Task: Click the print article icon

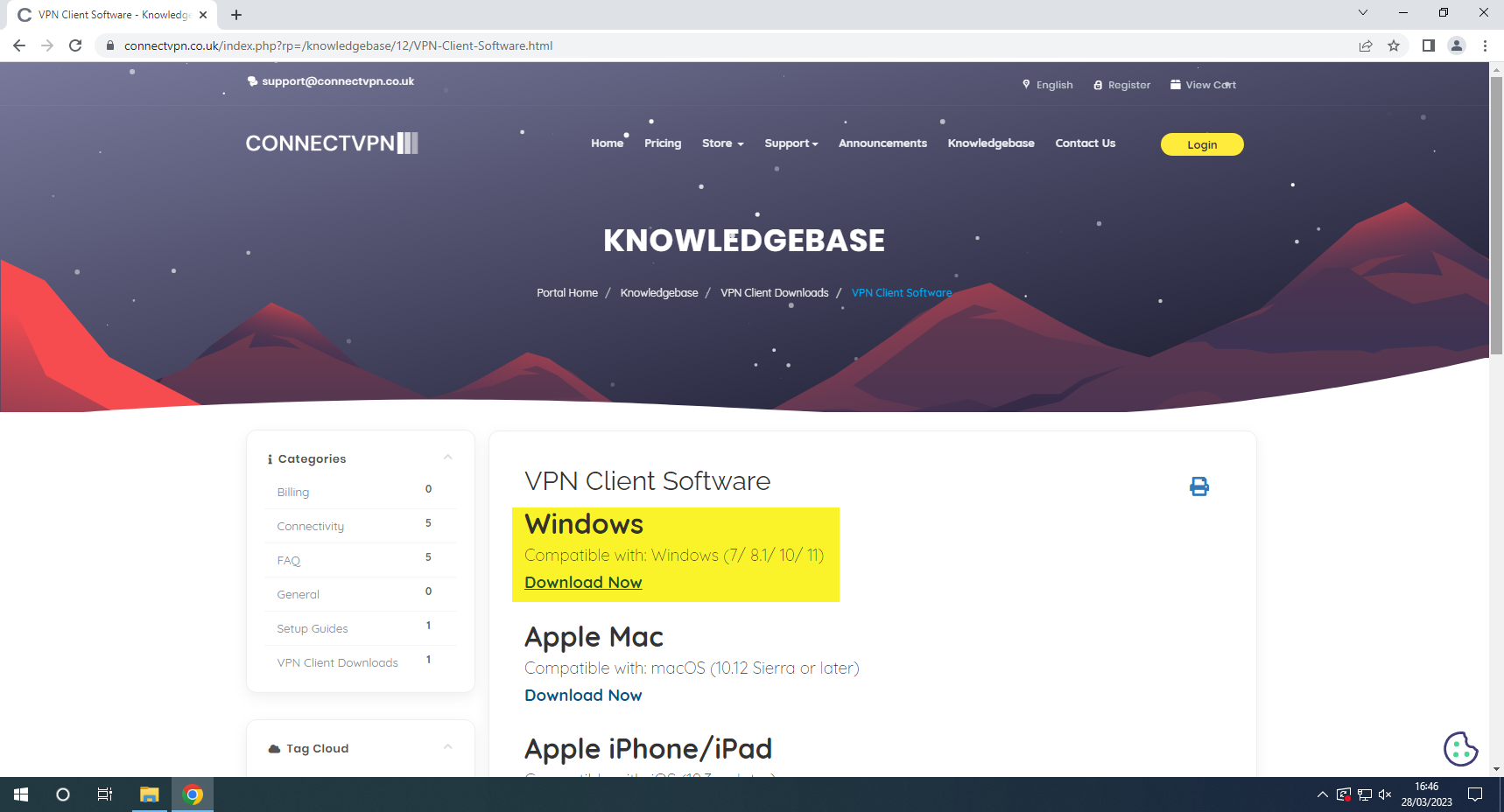Action: (1199, 486)
